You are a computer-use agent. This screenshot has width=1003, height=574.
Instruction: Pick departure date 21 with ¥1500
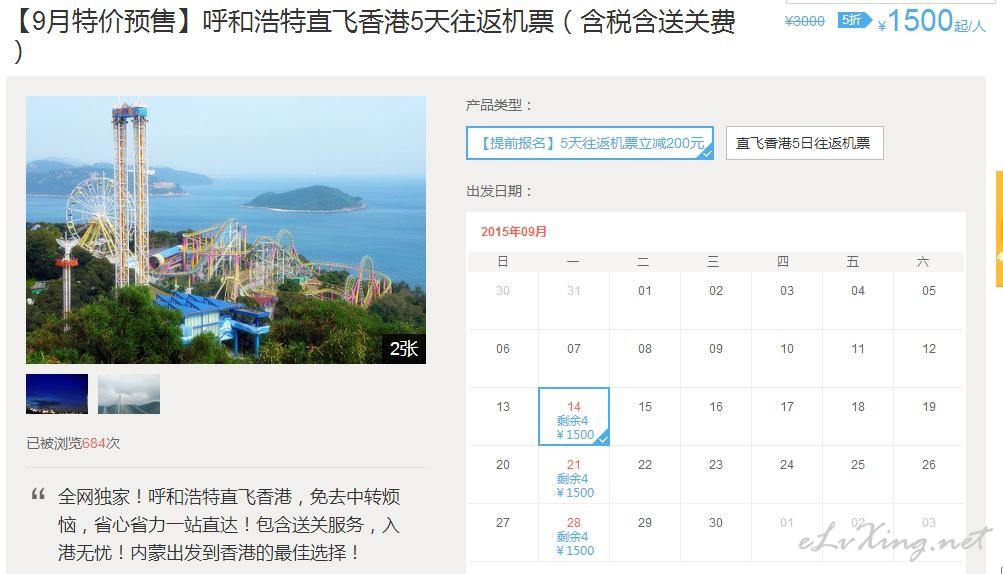574,475
